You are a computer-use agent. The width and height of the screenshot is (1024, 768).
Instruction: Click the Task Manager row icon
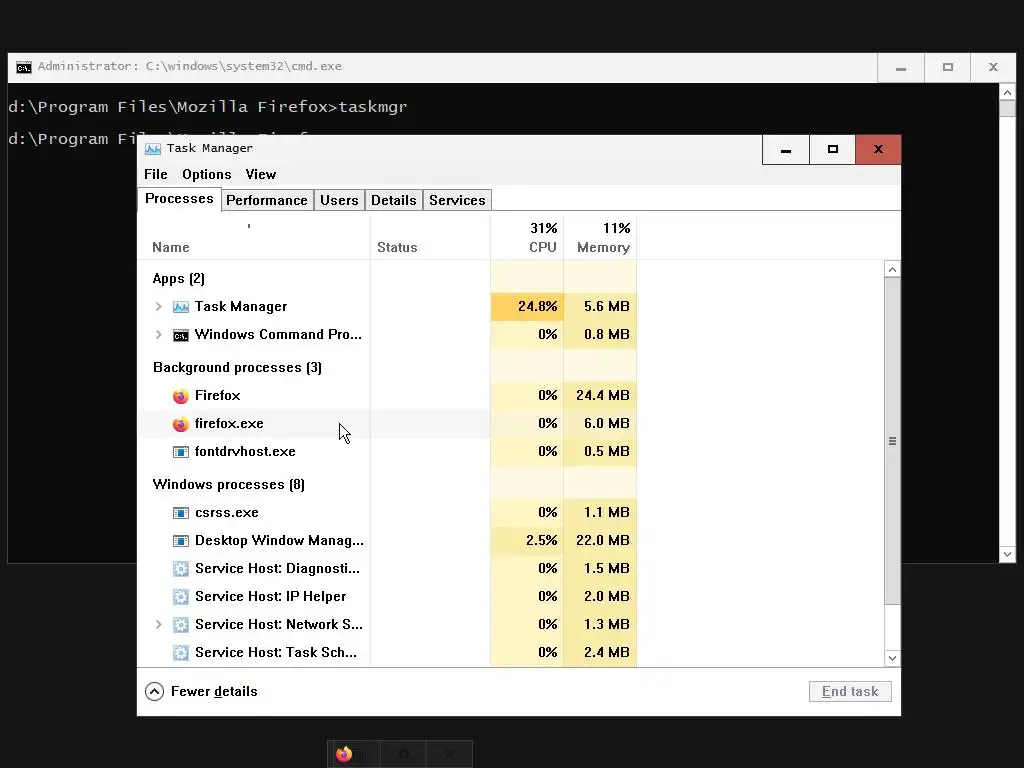click(x=181, y=307)
